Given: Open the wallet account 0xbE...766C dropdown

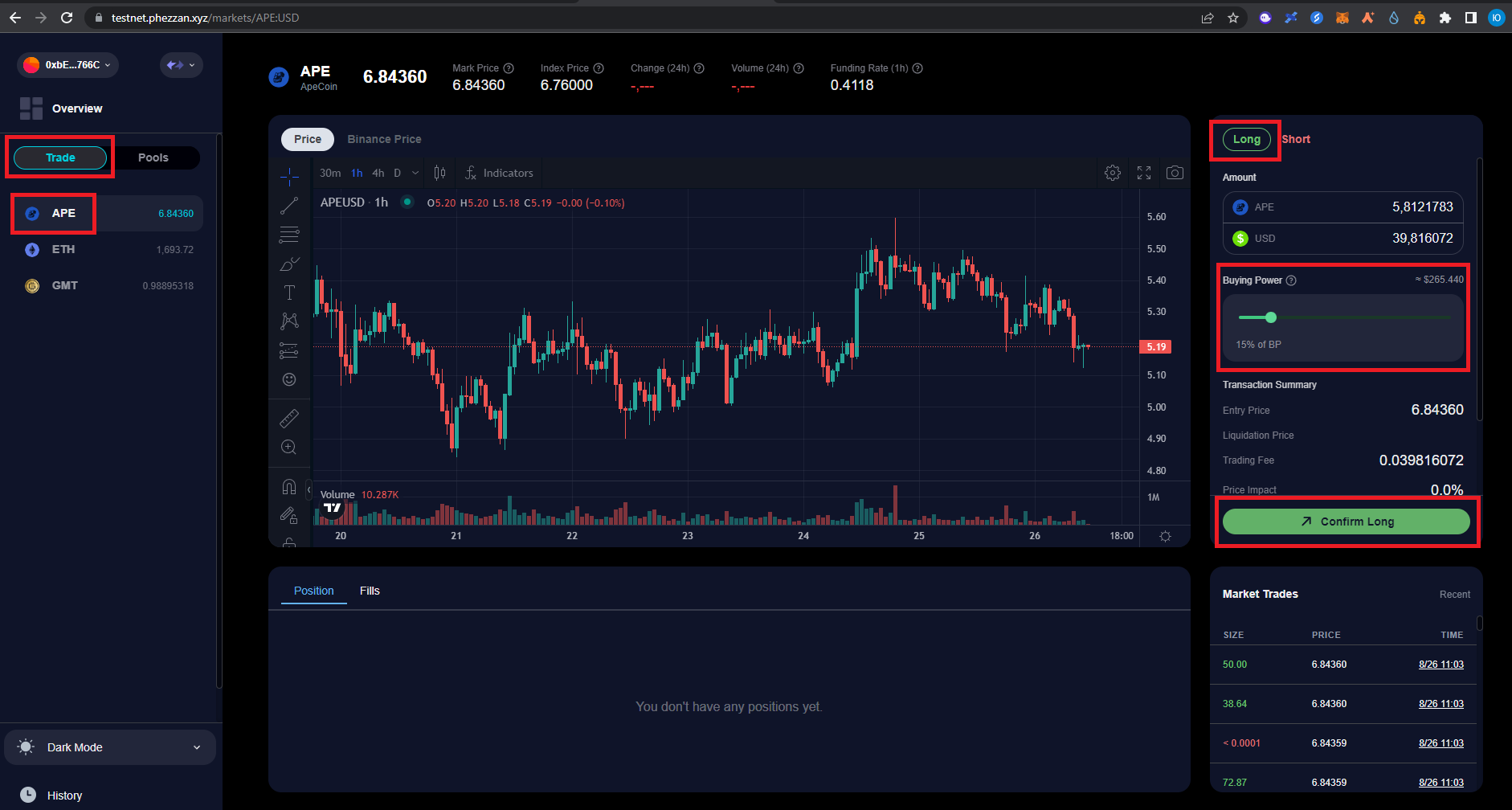Looking at the screenshot, I should point(67,65).
